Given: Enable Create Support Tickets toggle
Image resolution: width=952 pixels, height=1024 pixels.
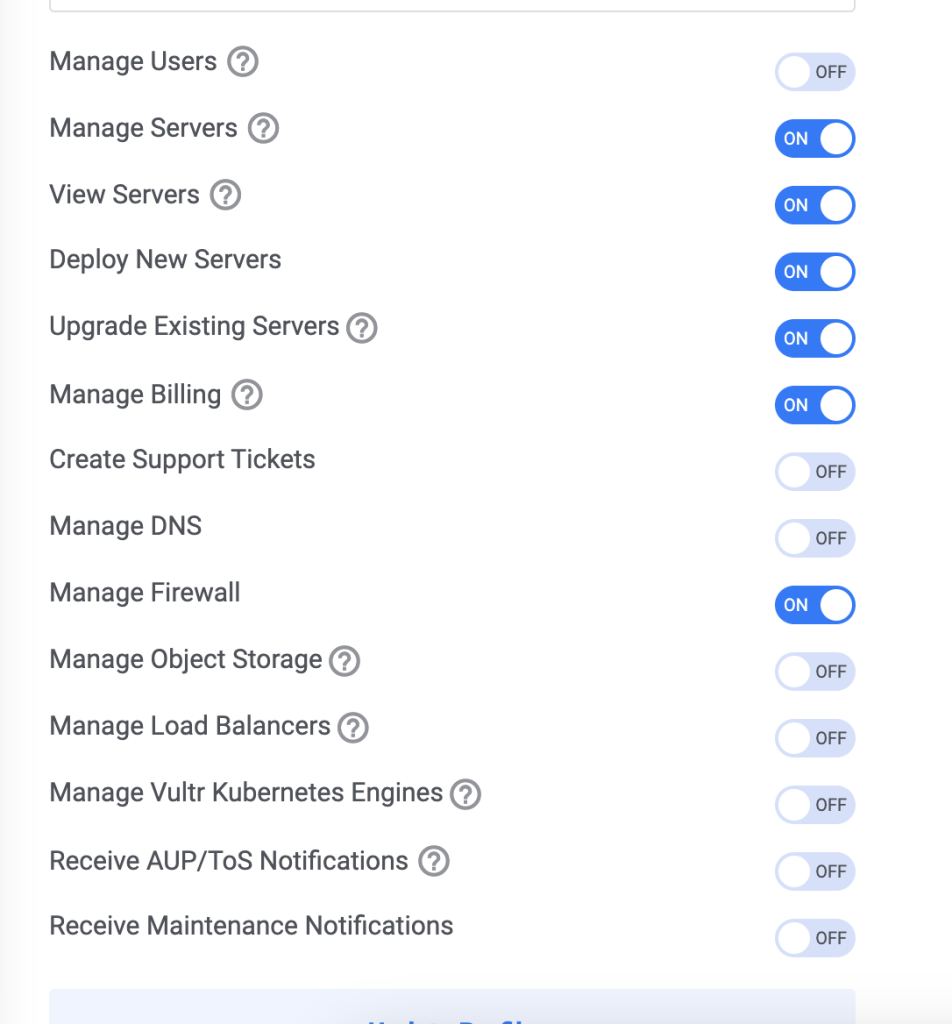Looking at the screenshot, I should coord(815,472).
